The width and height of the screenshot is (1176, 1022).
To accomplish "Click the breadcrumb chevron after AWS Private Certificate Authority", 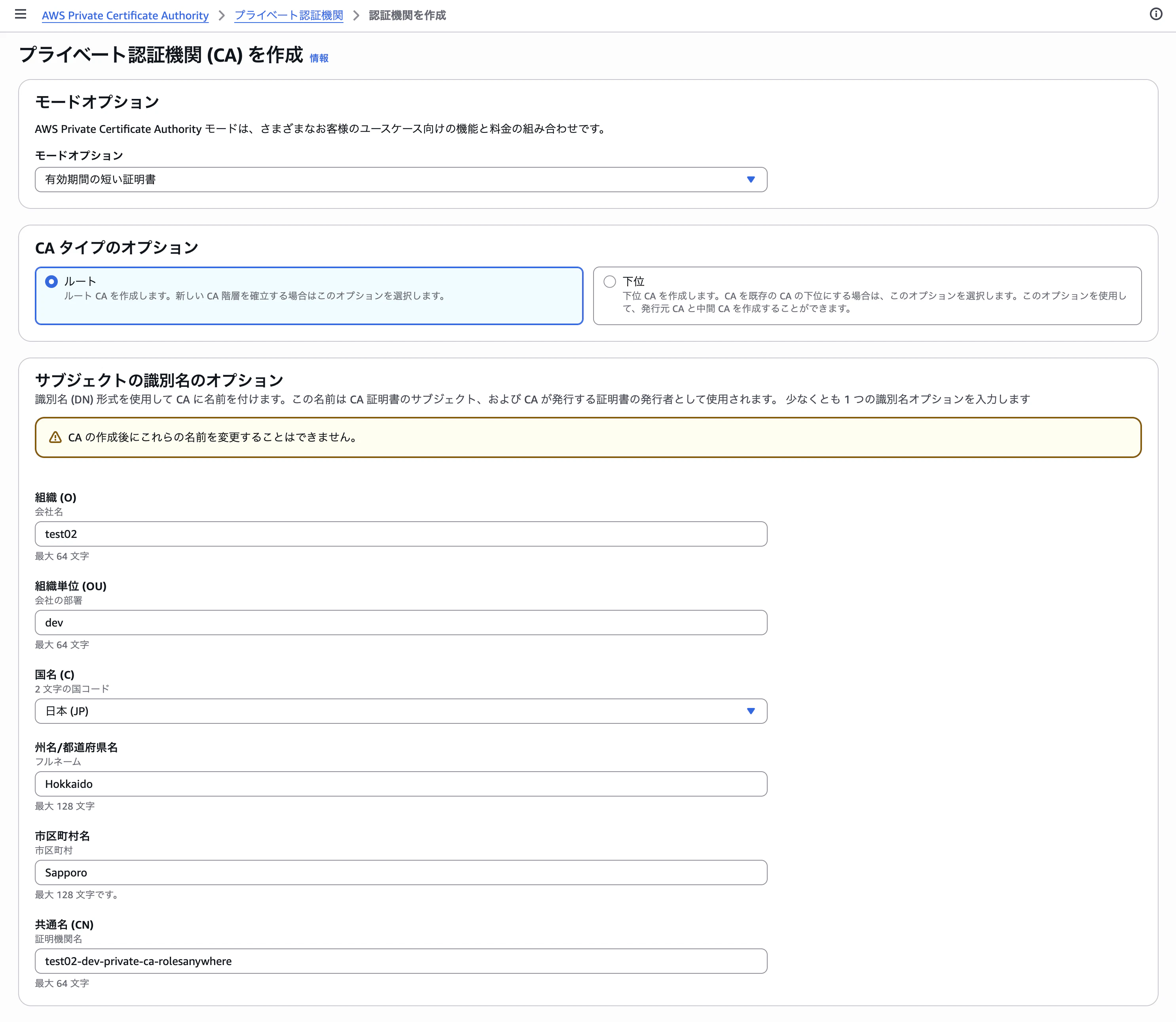I will pyautogui.click(x=222, y=15).
